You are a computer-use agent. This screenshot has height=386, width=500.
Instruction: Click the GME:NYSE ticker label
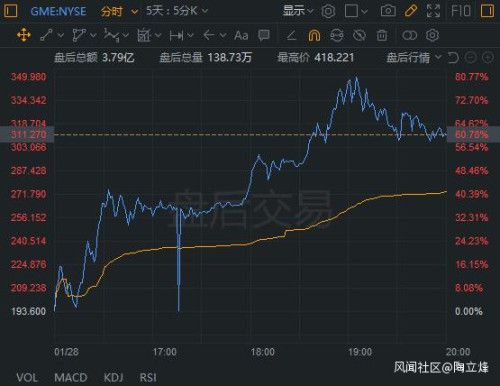coord(58,11)
